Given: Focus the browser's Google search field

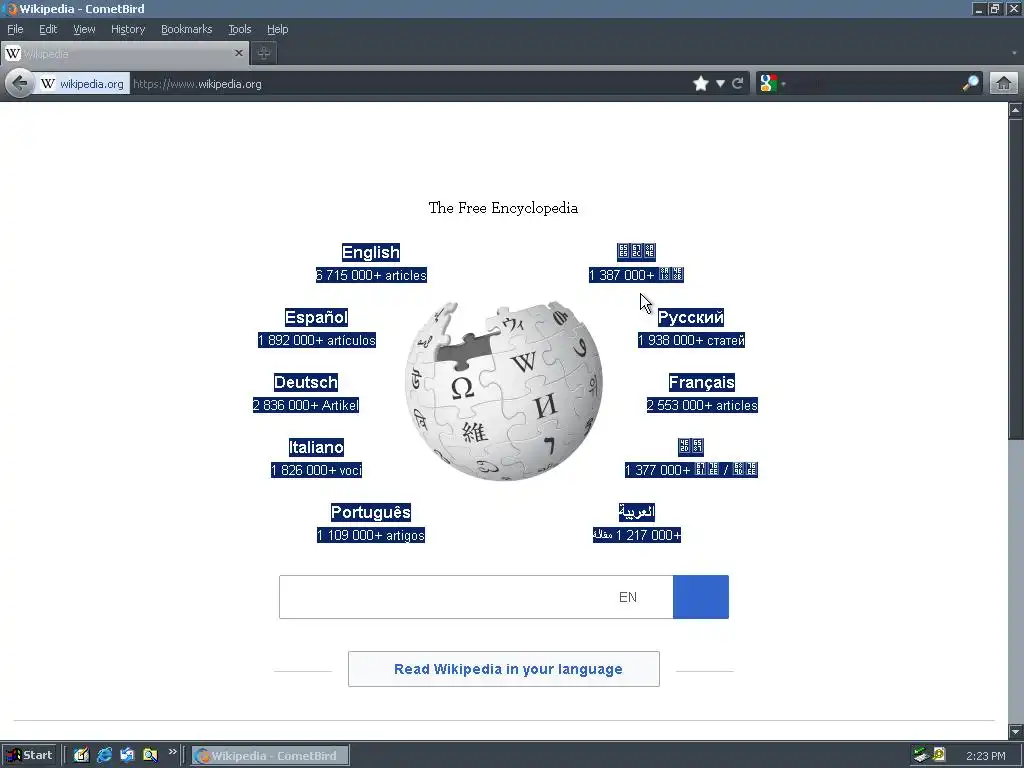Looking at the screenshot, I should pyautogui.click(x=875, y=84).
